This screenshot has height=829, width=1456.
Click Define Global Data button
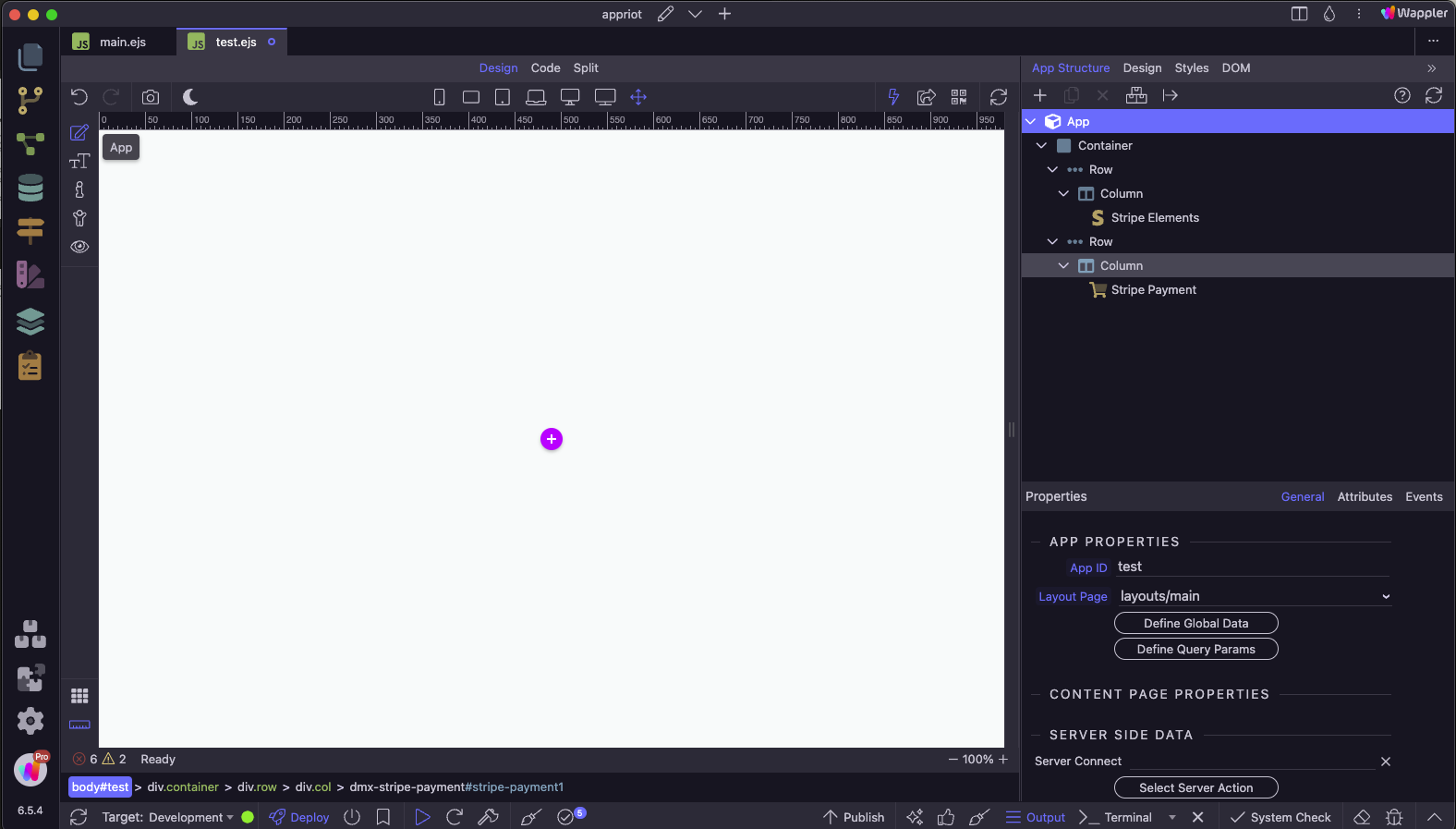click(1196, 624)
